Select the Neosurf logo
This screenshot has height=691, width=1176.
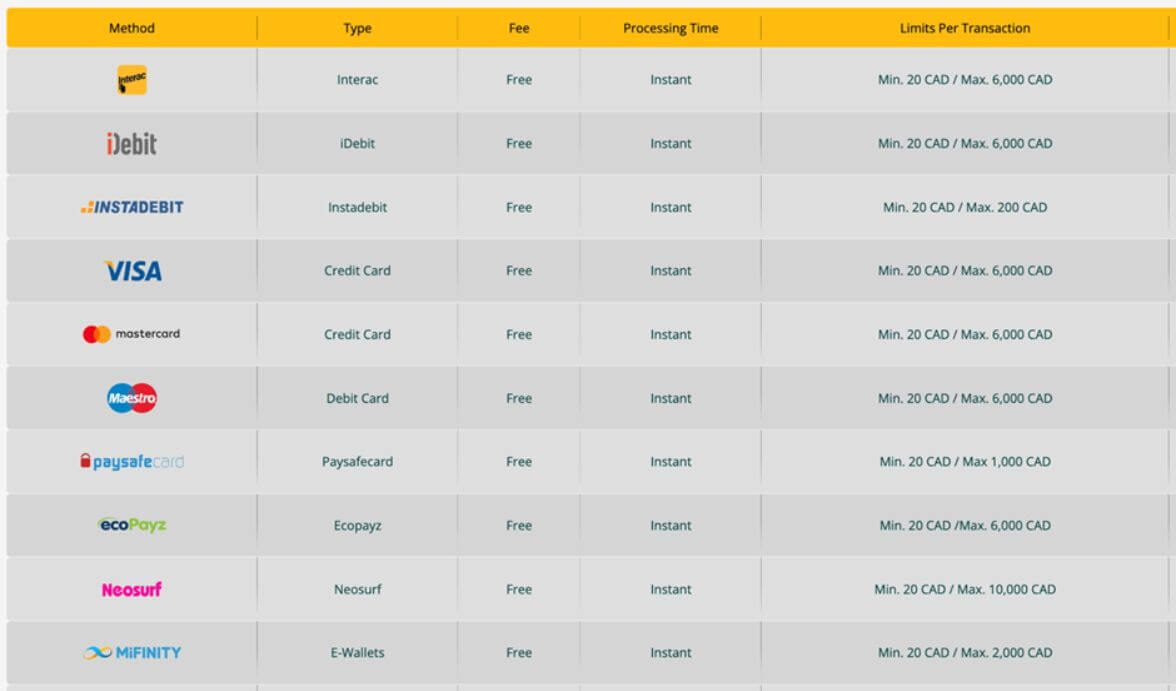pyautogui.click(x=131, y=590)
